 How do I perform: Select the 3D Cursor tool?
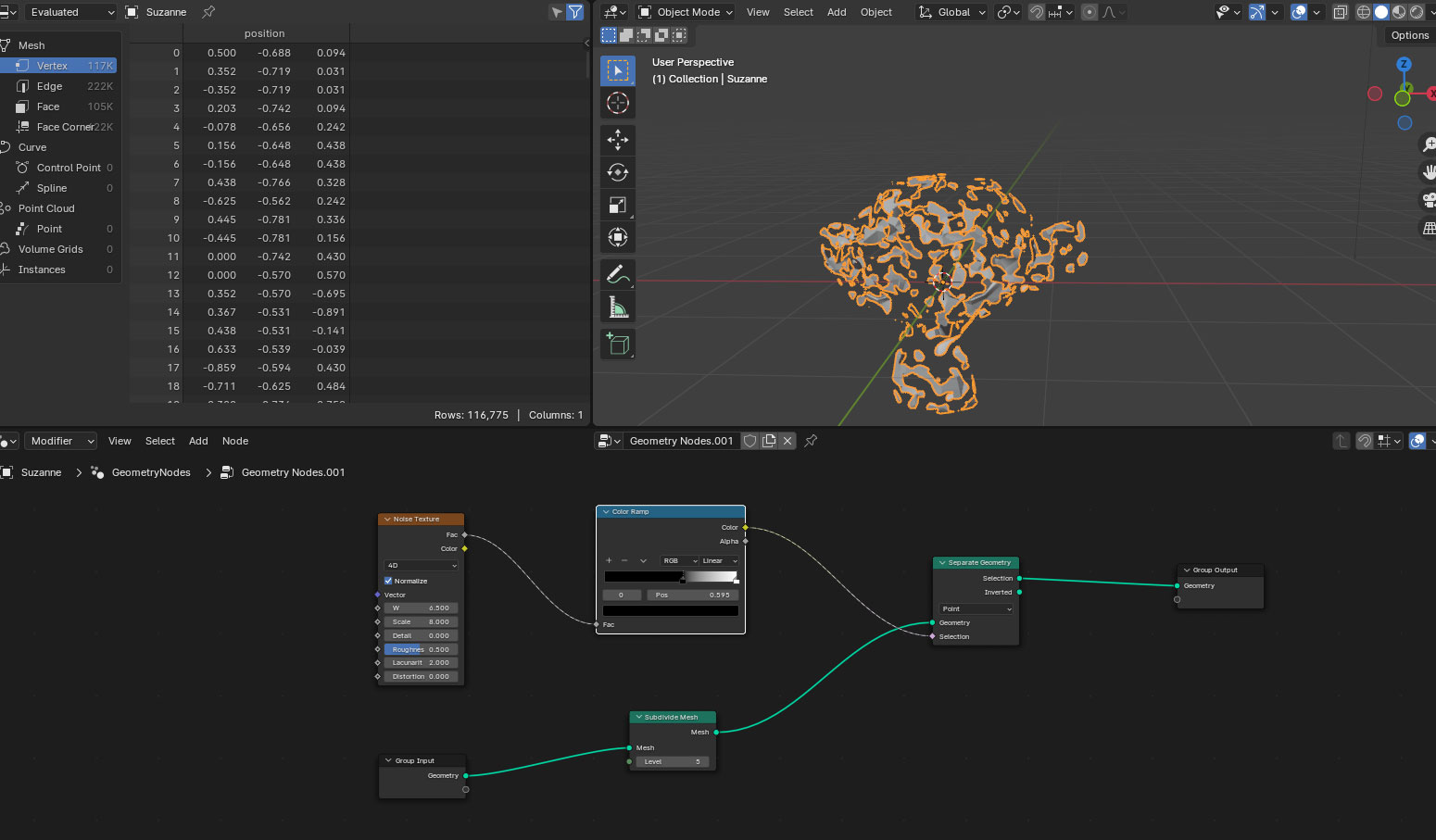point(618,104)
